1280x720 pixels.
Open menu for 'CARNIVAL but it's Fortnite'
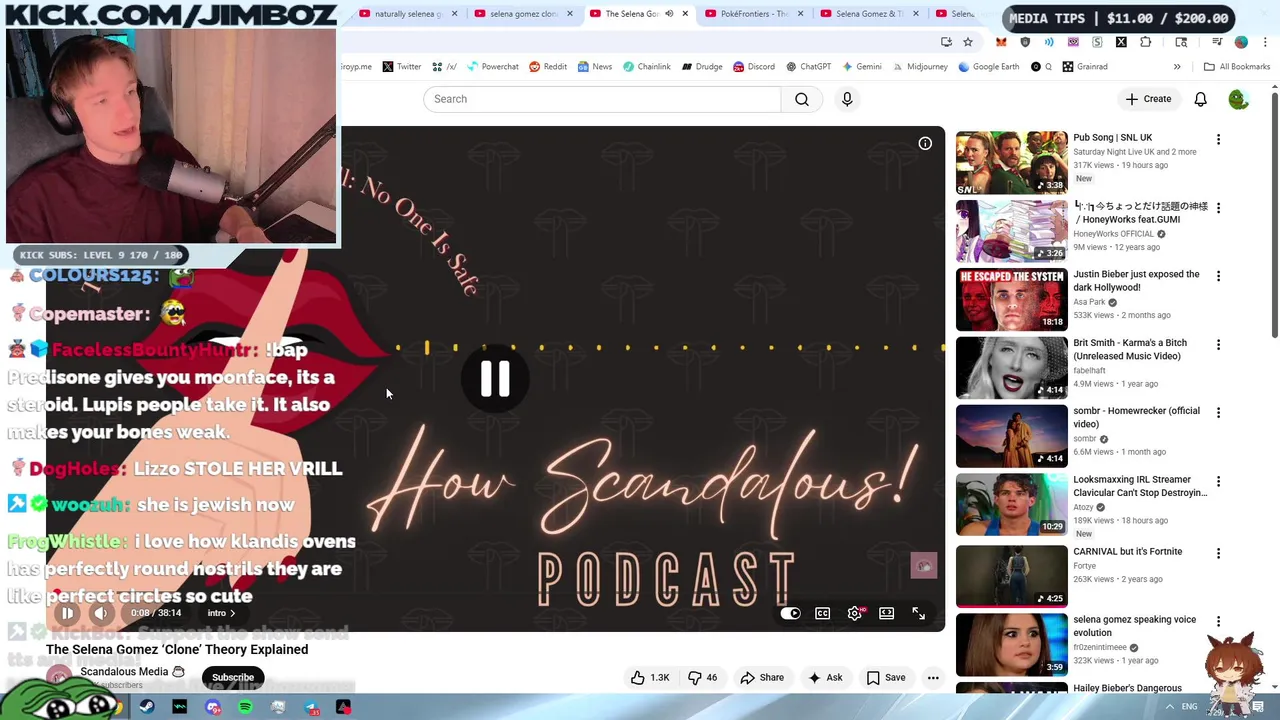[1218, 553]
